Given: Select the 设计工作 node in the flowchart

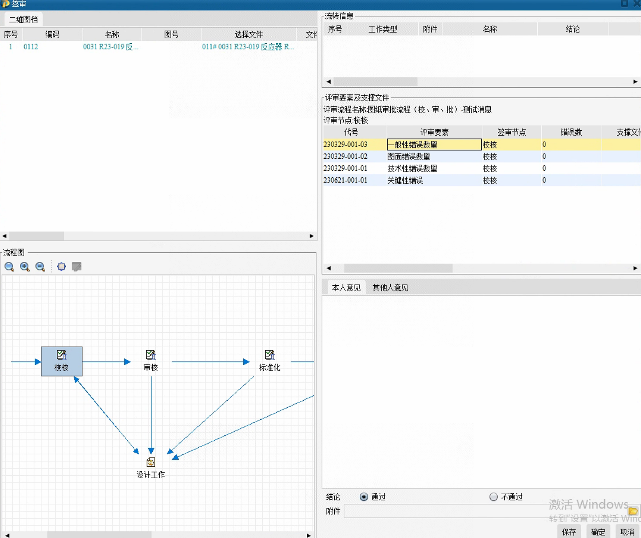Looking at the screenshot, I should tap(150, 466).
